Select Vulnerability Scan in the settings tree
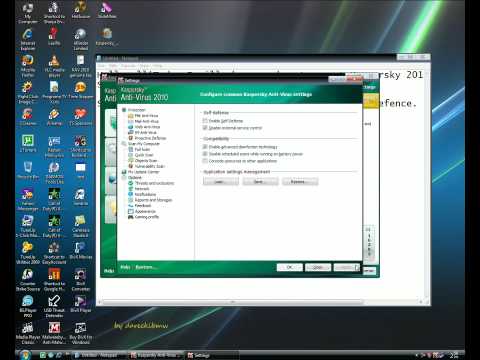Screen dimensions: 480x360 pyautogui.click(x=150, y=166)
